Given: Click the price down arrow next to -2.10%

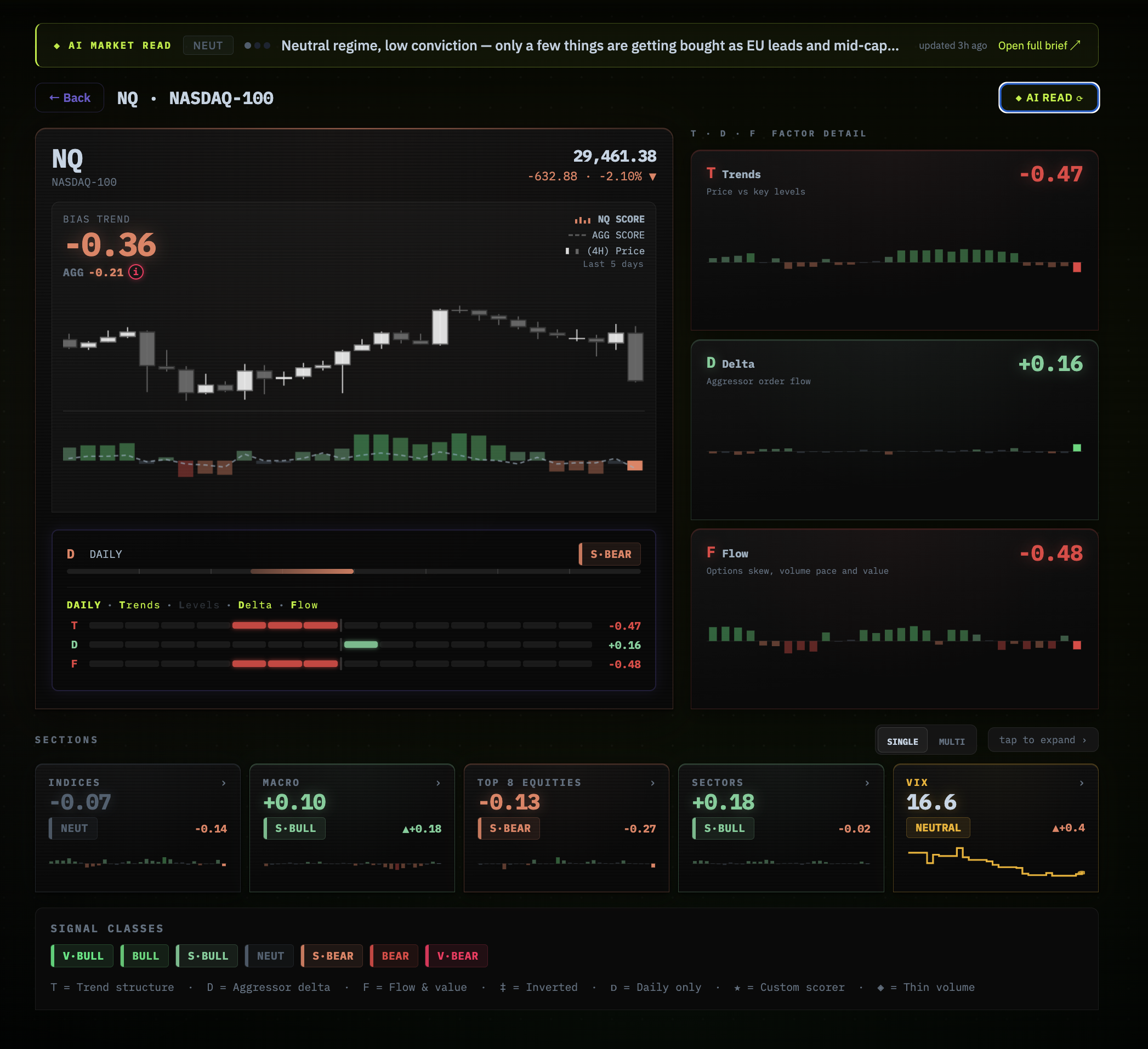Looking at the screenshot, I should pyautogui.click(x=652, y=176).
